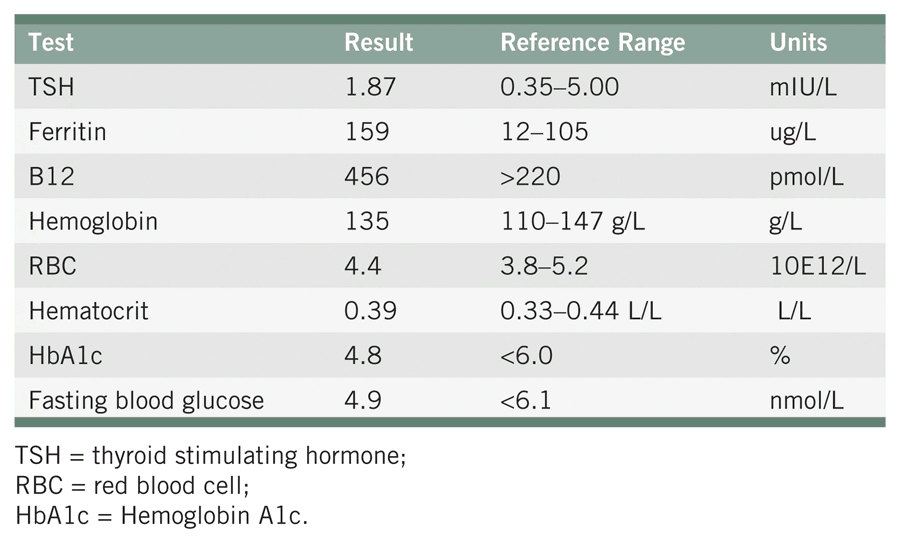Click the TSH abbreviation footnote text
900x543 pixels.
[x=208, y=458]
